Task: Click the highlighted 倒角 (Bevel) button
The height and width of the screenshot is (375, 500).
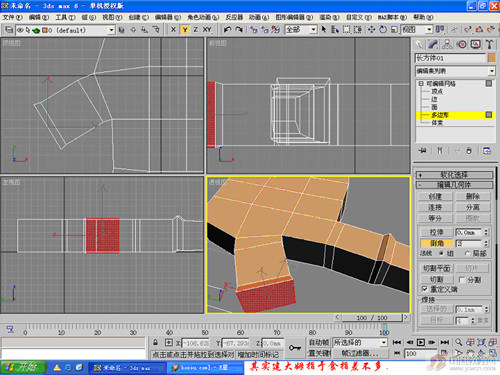Action: click(436, 243)
